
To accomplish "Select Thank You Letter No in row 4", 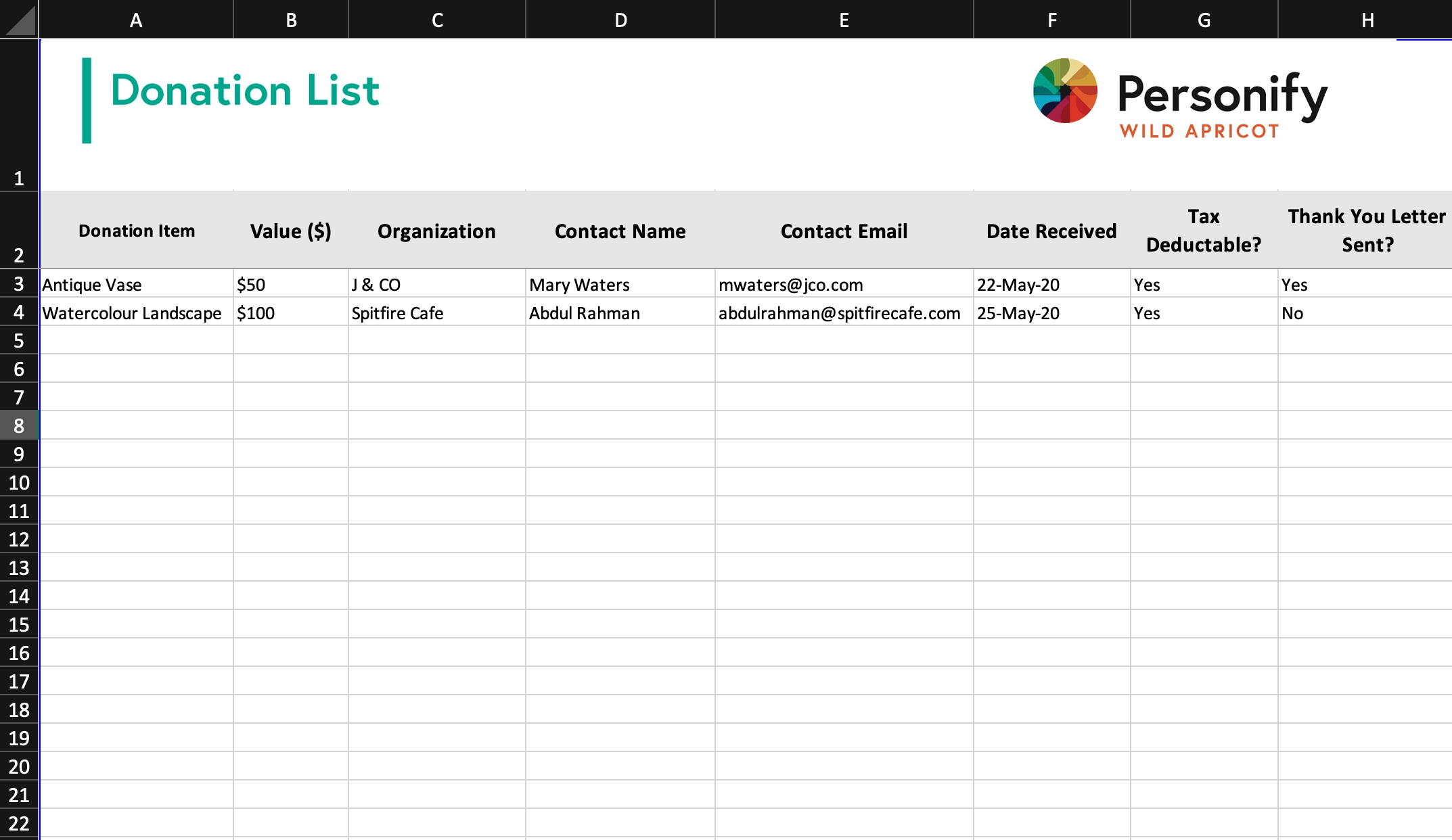I will (x=1365, y=312).
